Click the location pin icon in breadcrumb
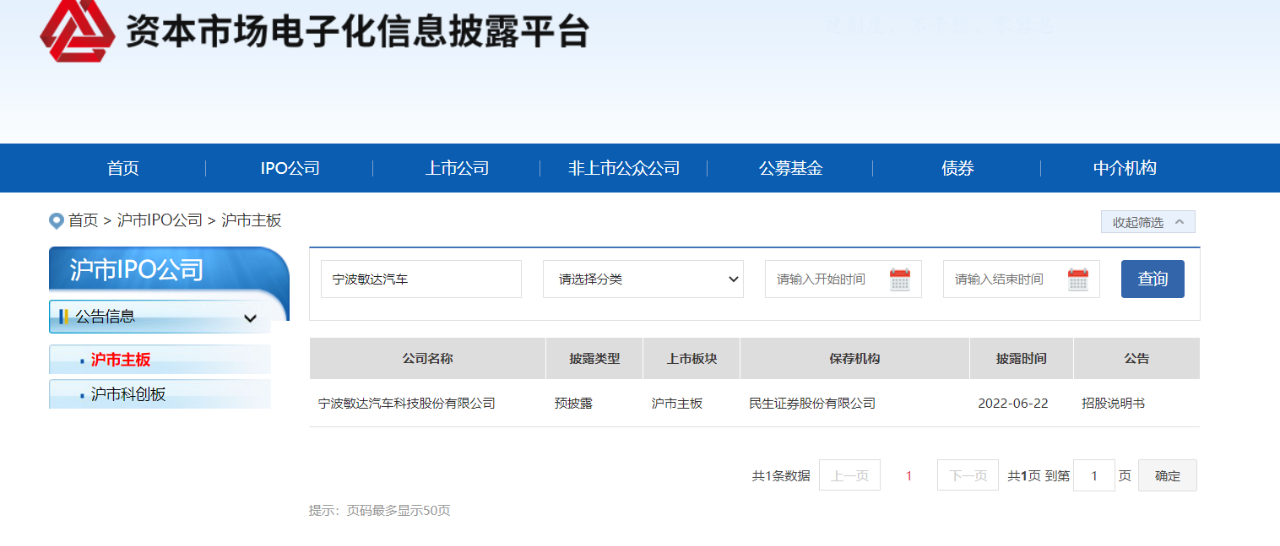Screen dimensions: 1280x546 click(x=56, y=221)
